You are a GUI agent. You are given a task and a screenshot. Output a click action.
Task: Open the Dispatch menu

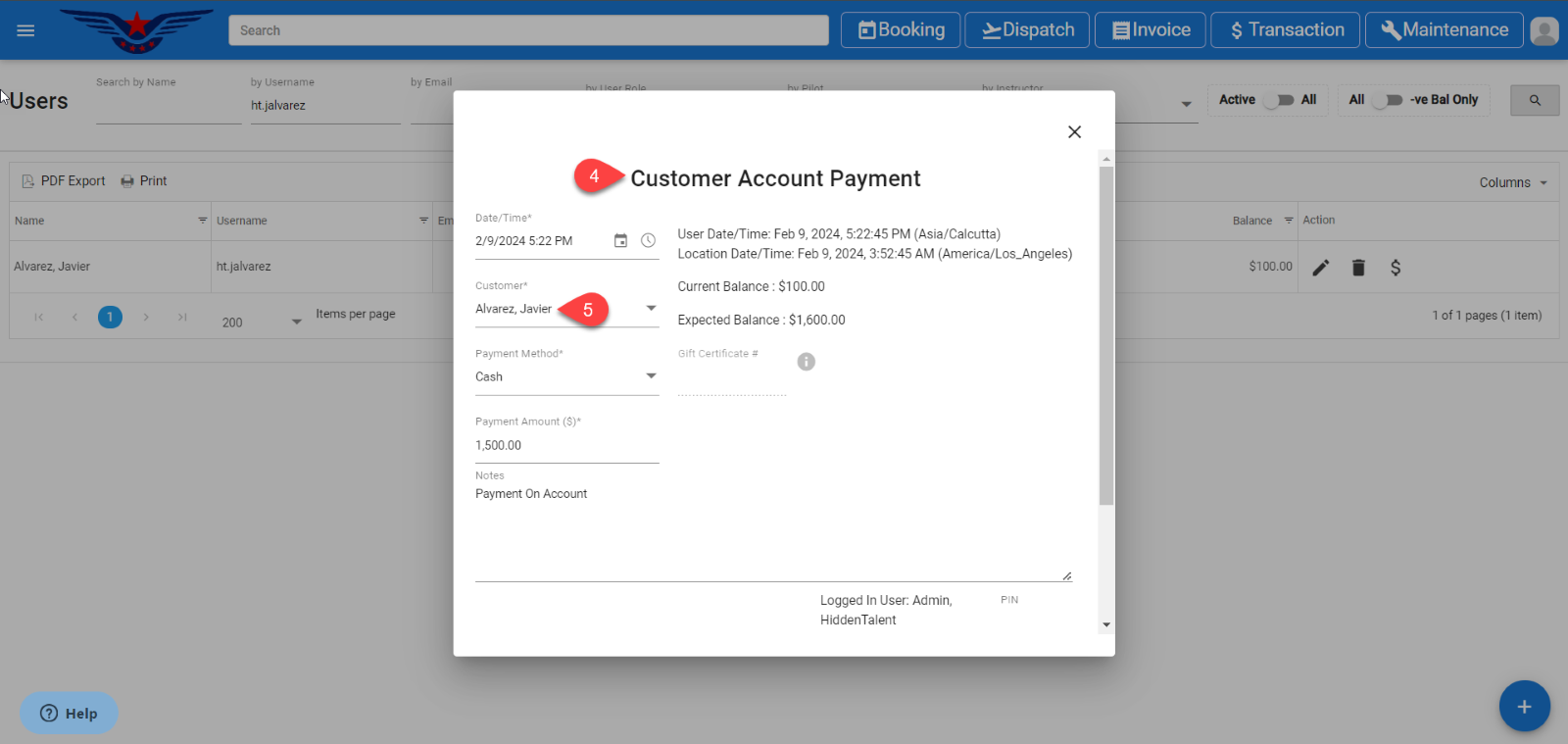(x=1028, y=30)
